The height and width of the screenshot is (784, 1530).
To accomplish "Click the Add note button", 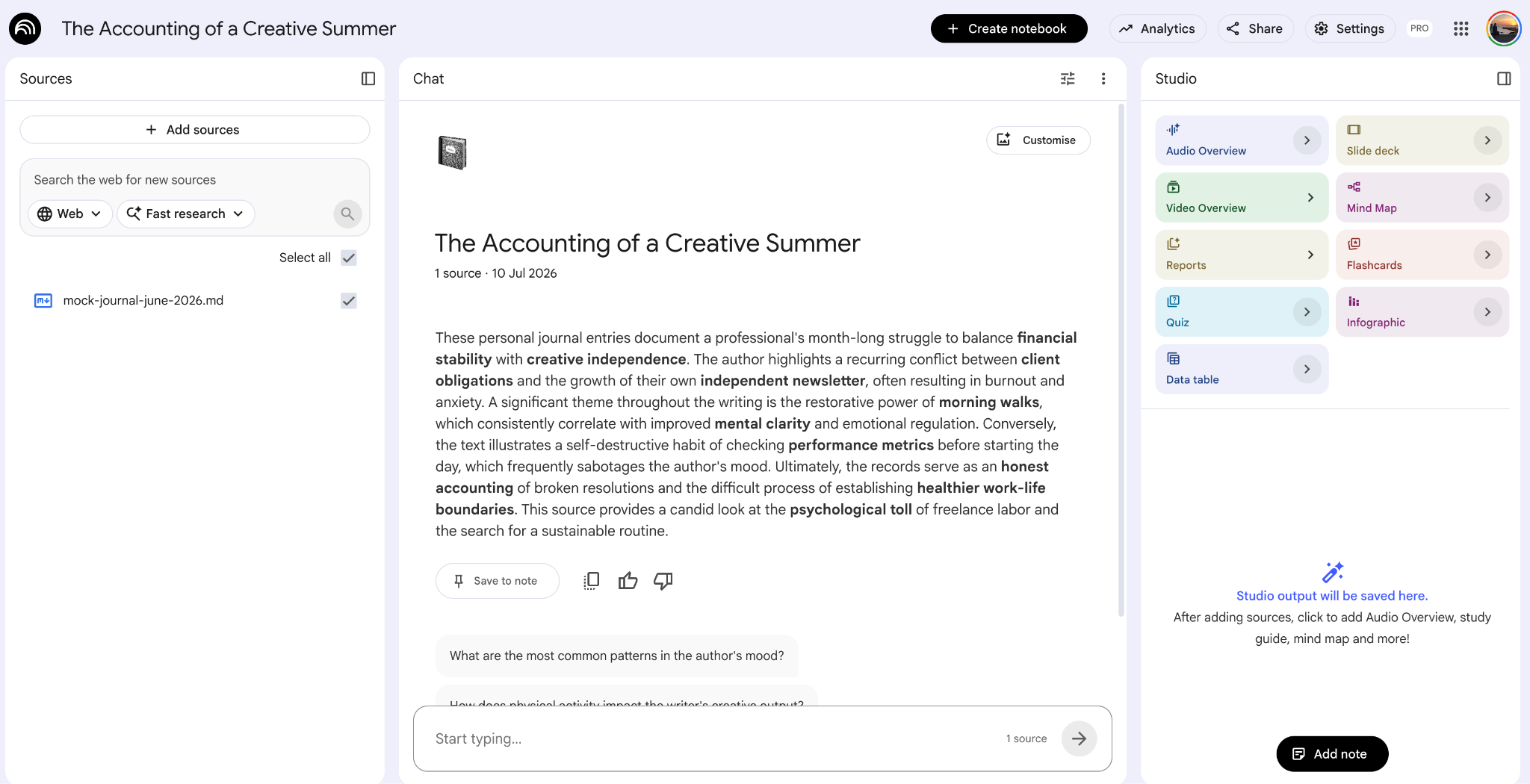I will click(1332, 754).
